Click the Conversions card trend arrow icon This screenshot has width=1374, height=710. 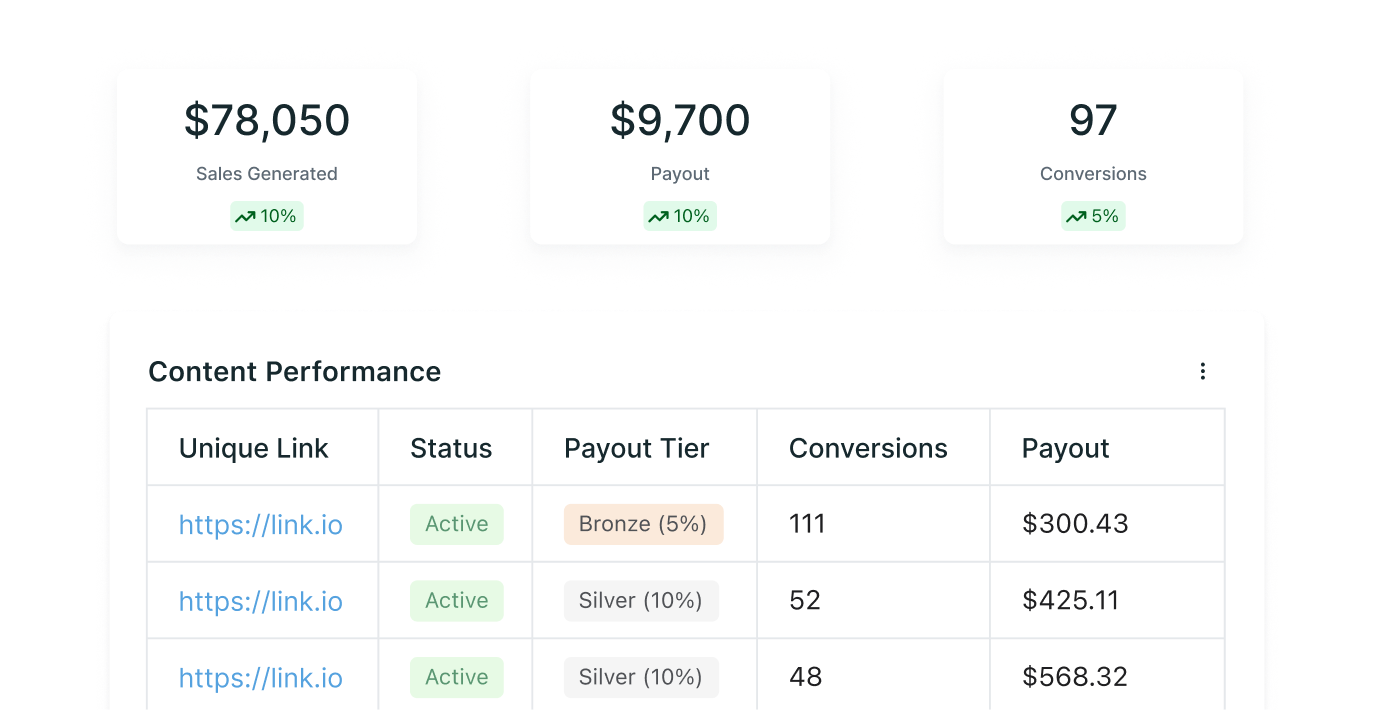[1076, 217]
